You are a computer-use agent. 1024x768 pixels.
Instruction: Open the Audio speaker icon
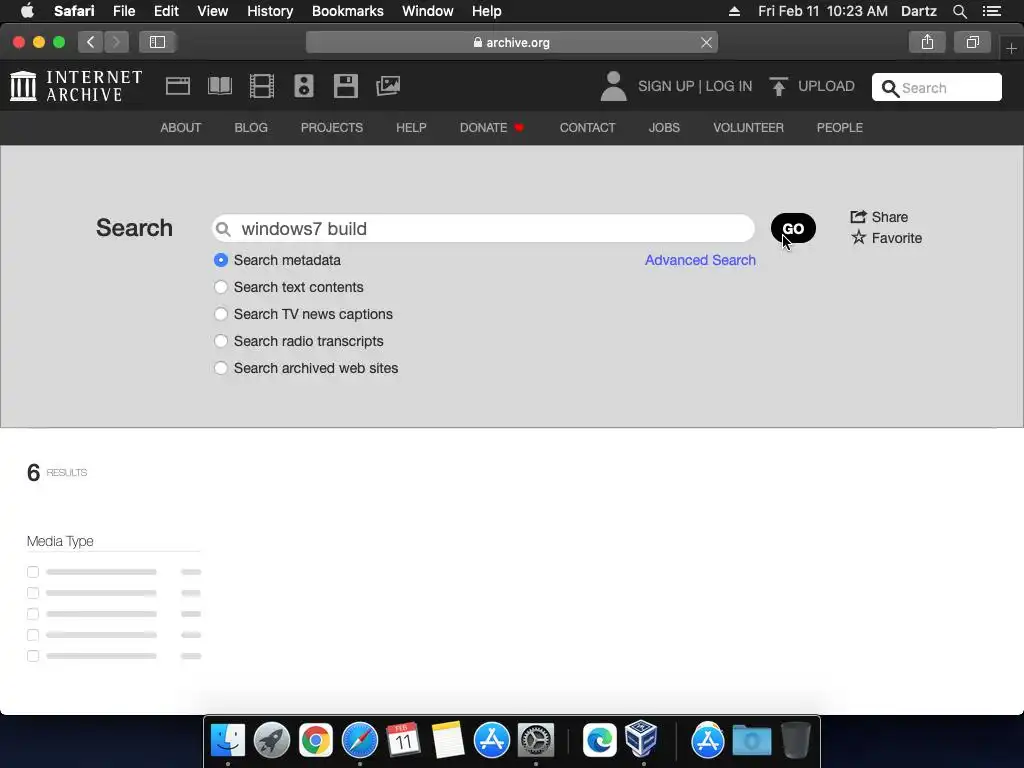(x=304, y=86)
